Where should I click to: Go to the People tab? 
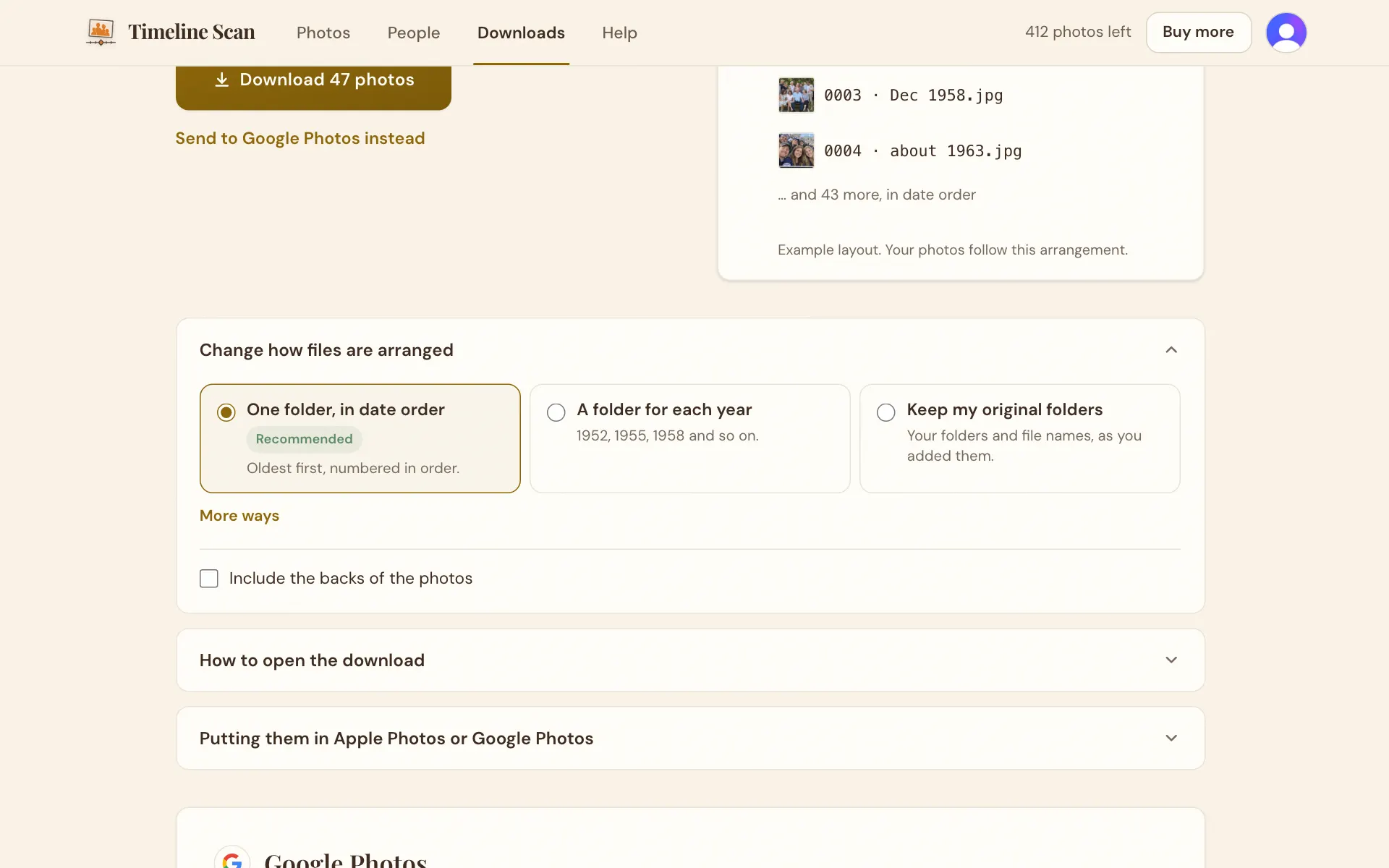(414, 33)
